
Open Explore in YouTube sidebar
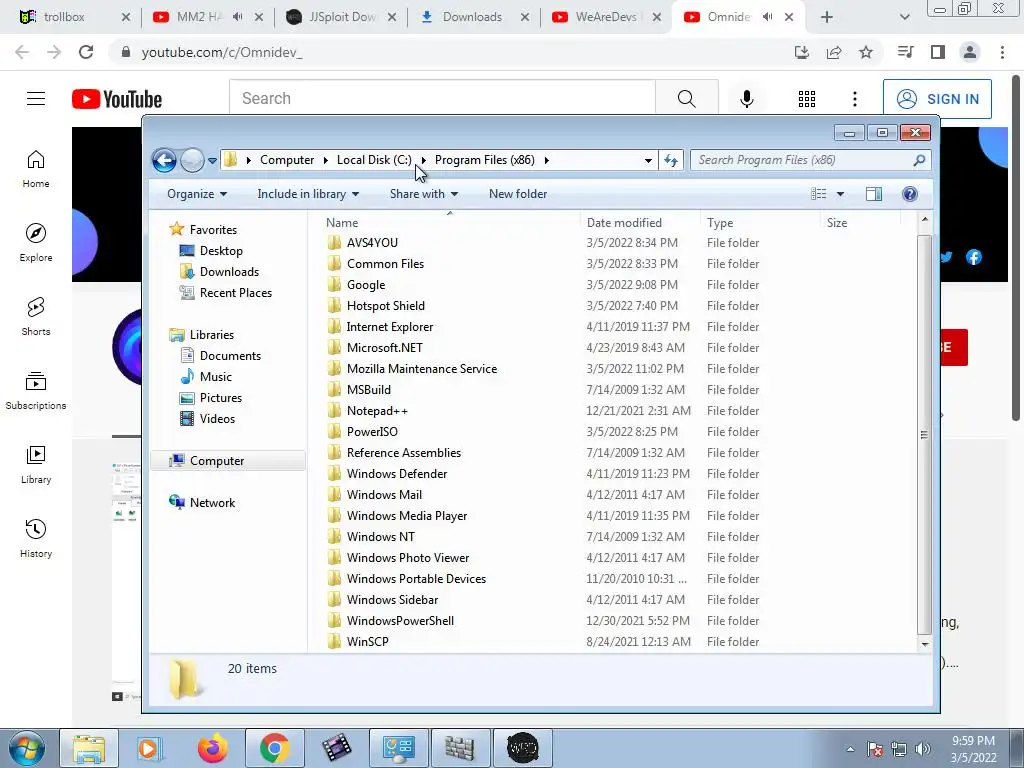click(36, 243)
